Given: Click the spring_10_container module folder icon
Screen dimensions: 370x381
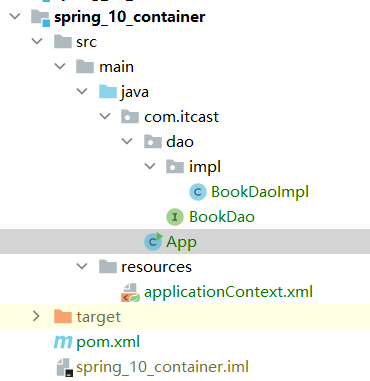Looking at the screenshot, I should pos(40,17).
